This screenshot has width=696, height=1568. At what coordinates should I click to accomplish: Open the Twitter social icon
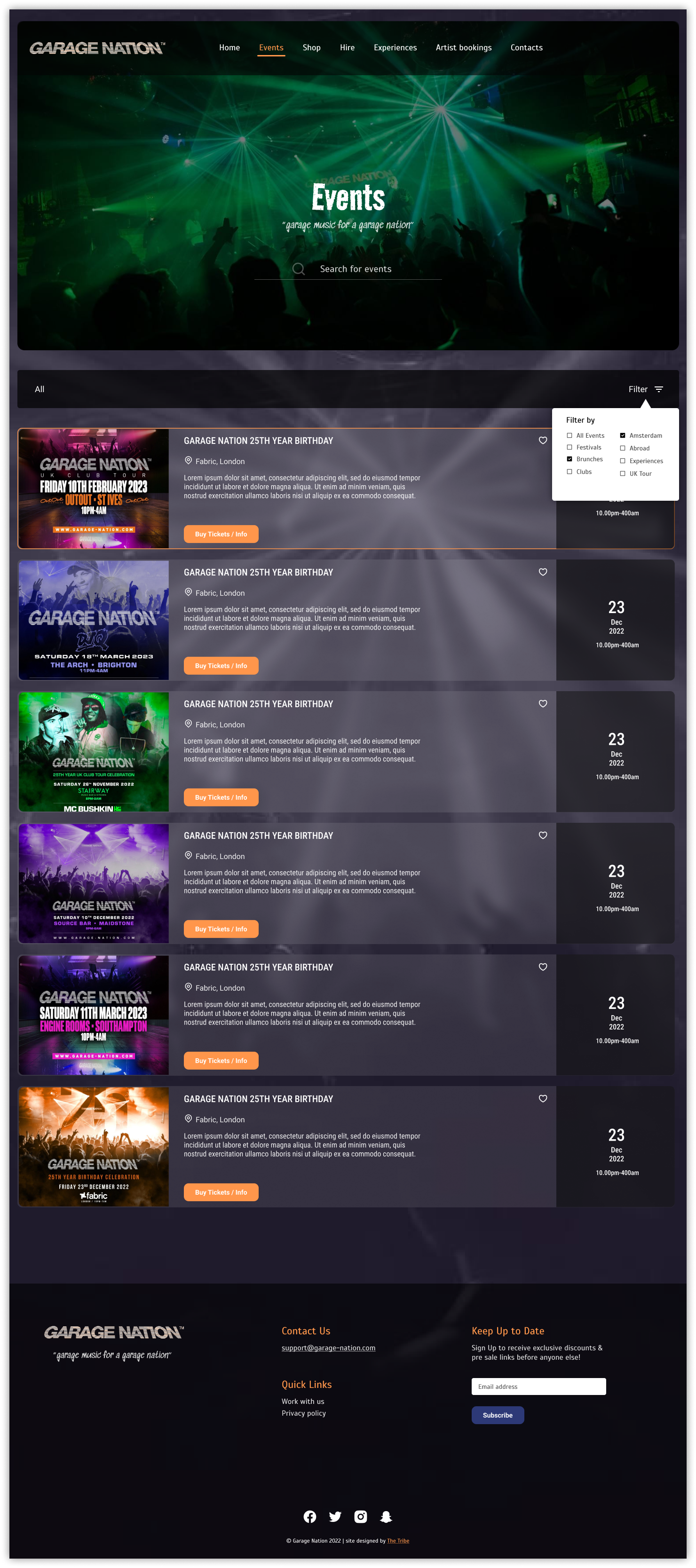pyautogui.click(x=335, y=1516)
